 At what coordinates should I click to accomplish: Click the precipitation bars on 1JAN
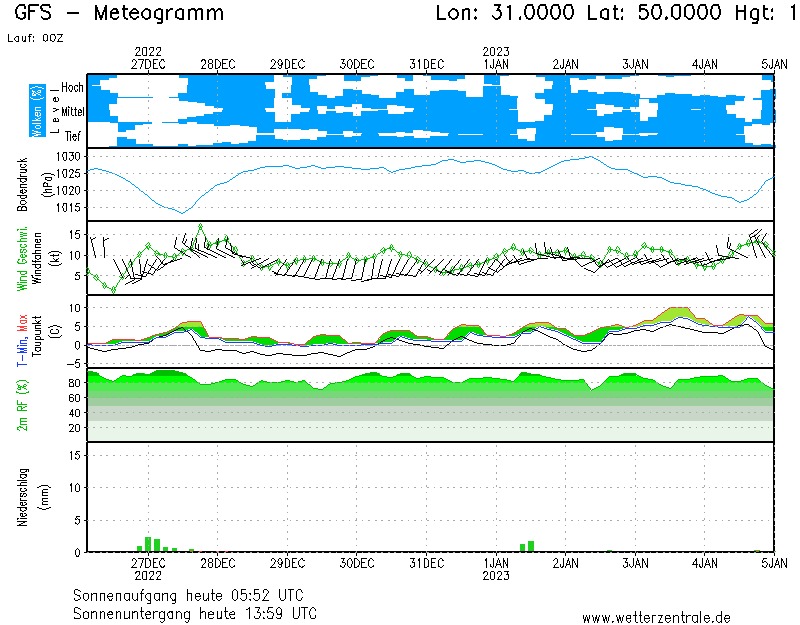[527, 546]
